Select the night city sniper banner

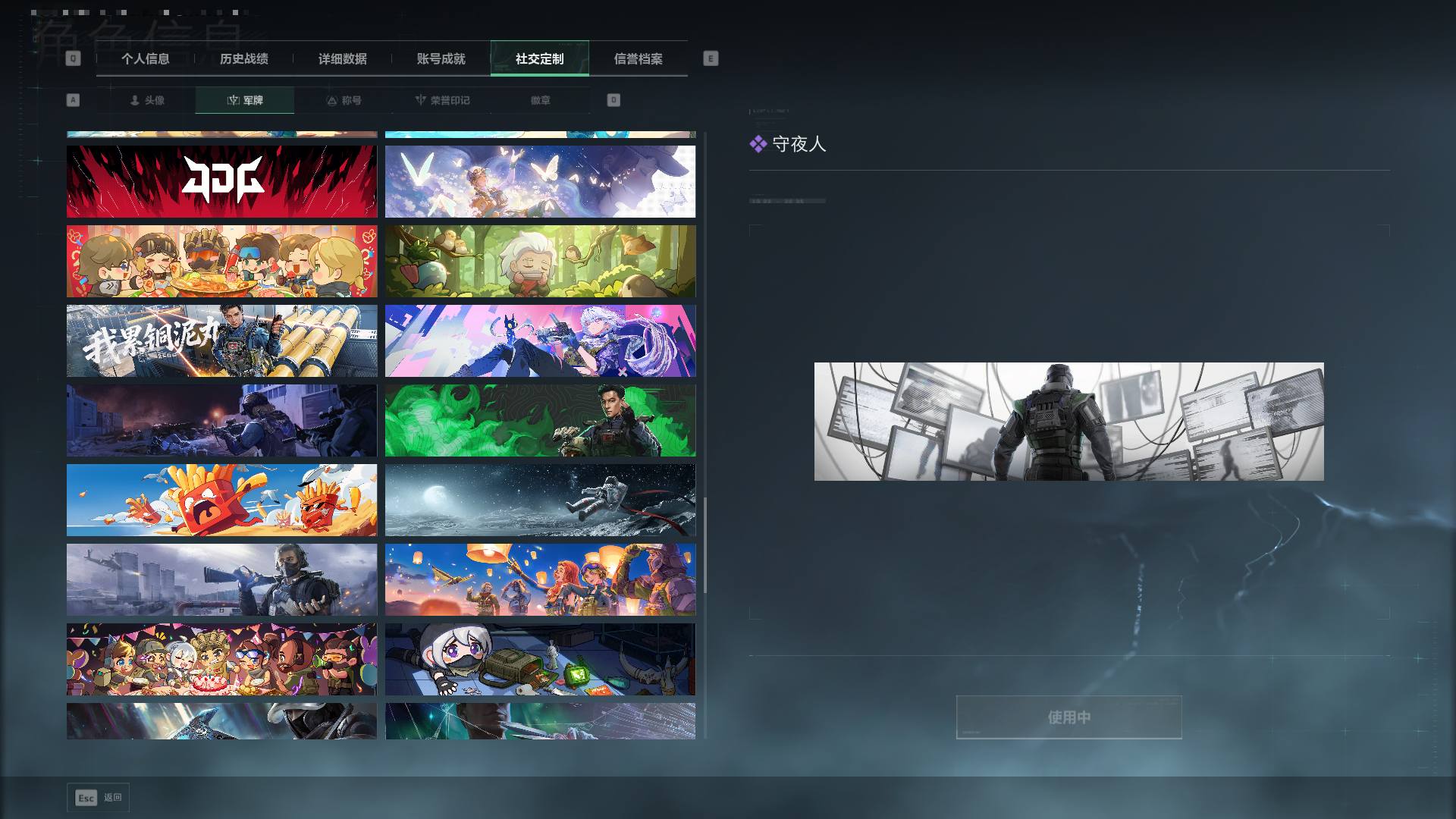(221, 420)
